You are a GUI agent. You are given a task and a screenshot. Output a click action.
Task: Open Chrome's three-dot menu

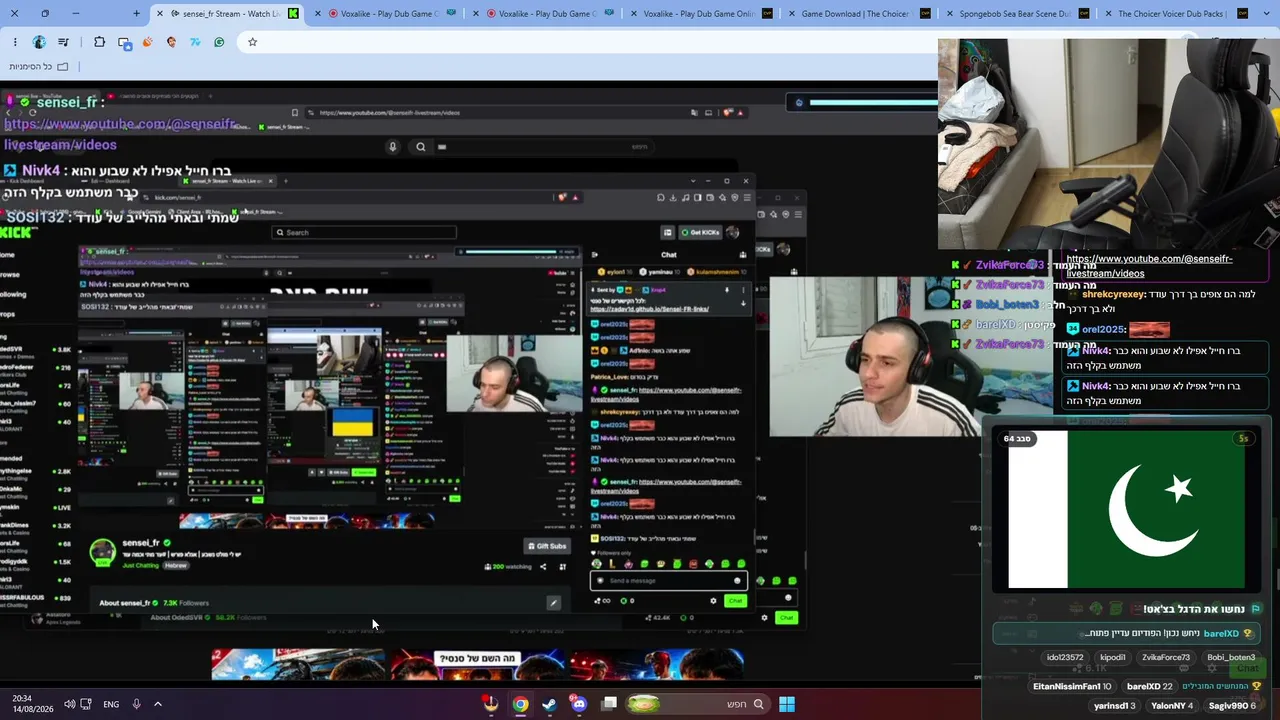(15, 42)
